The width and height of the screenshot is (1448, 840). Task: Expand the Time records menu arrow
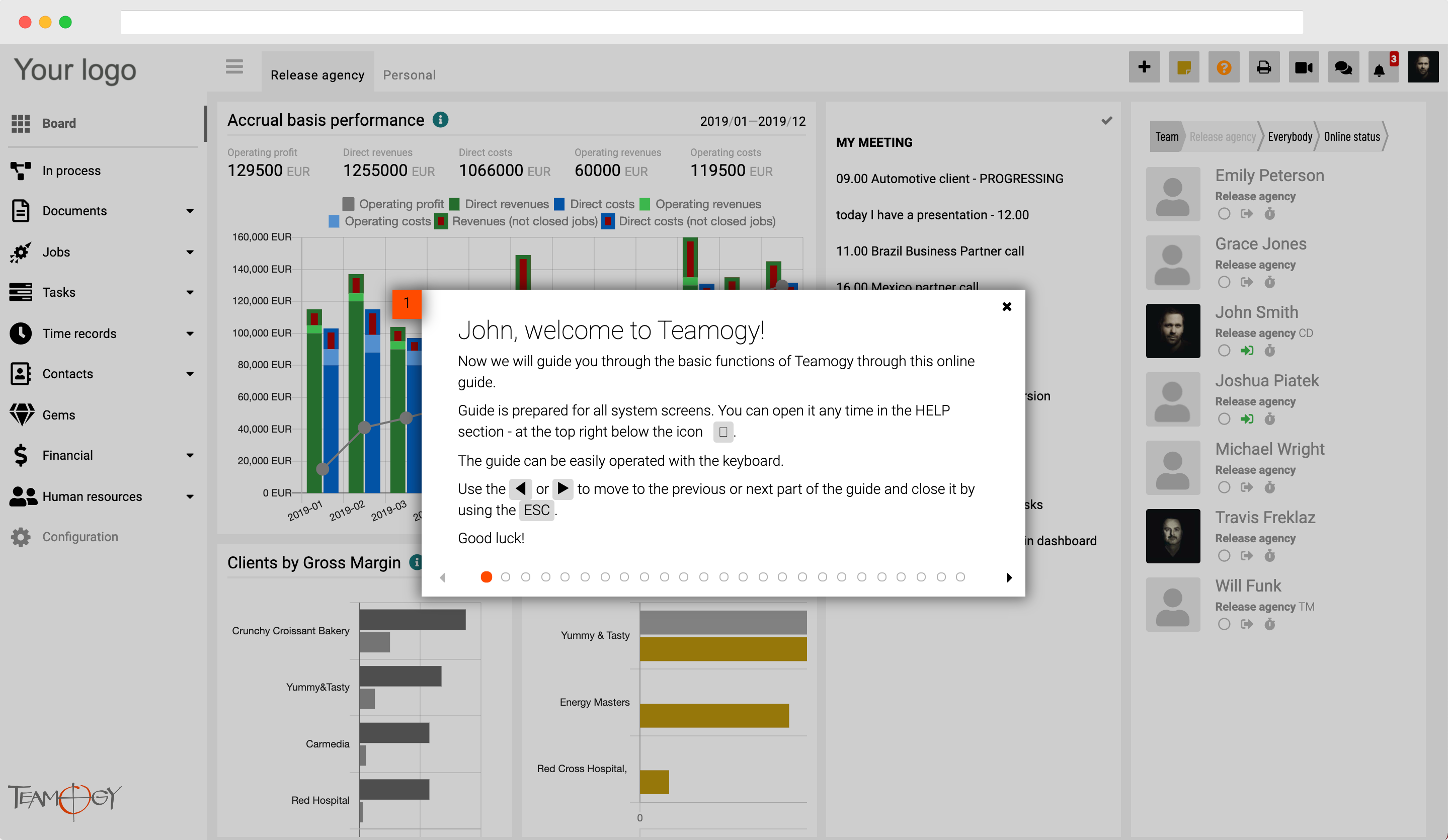click(x=190, y=334)
